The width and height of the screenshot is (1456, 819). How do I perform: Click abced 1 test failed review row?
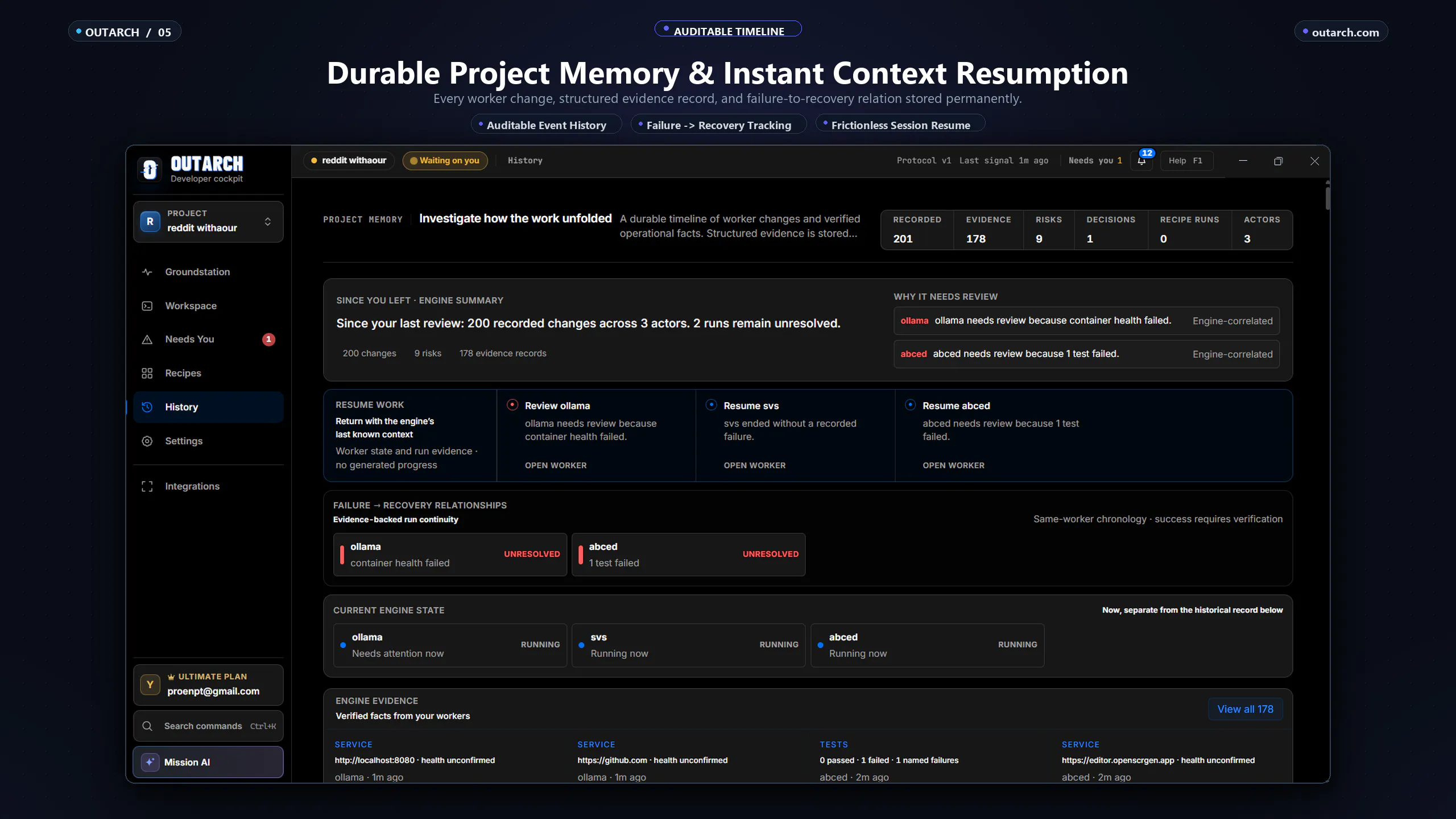(1086, 354)
